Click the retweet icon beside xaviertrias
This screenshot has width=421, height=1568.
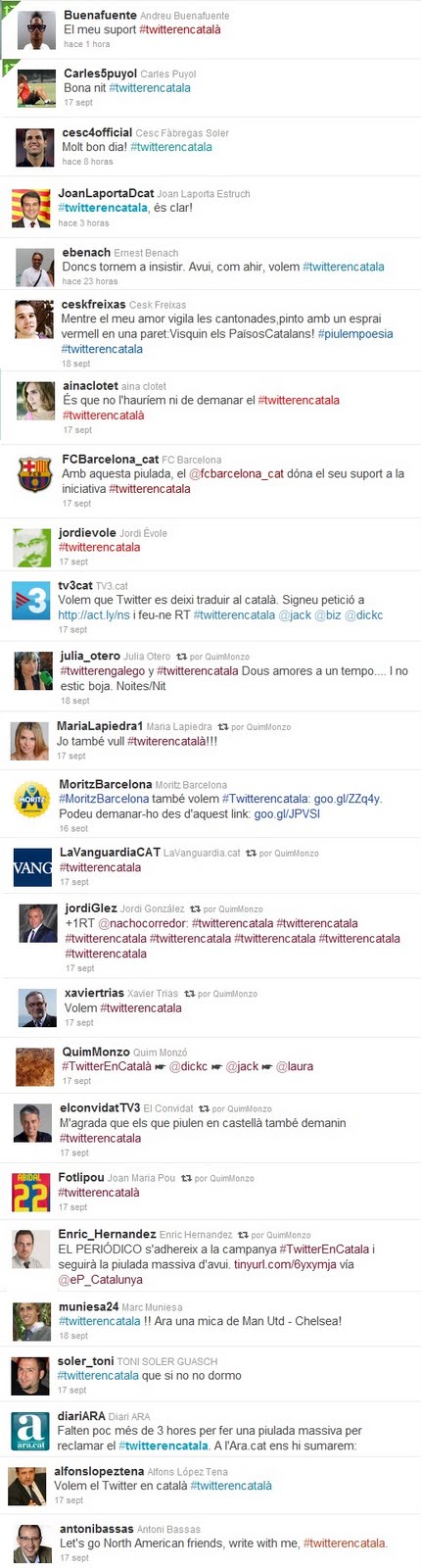190,994
